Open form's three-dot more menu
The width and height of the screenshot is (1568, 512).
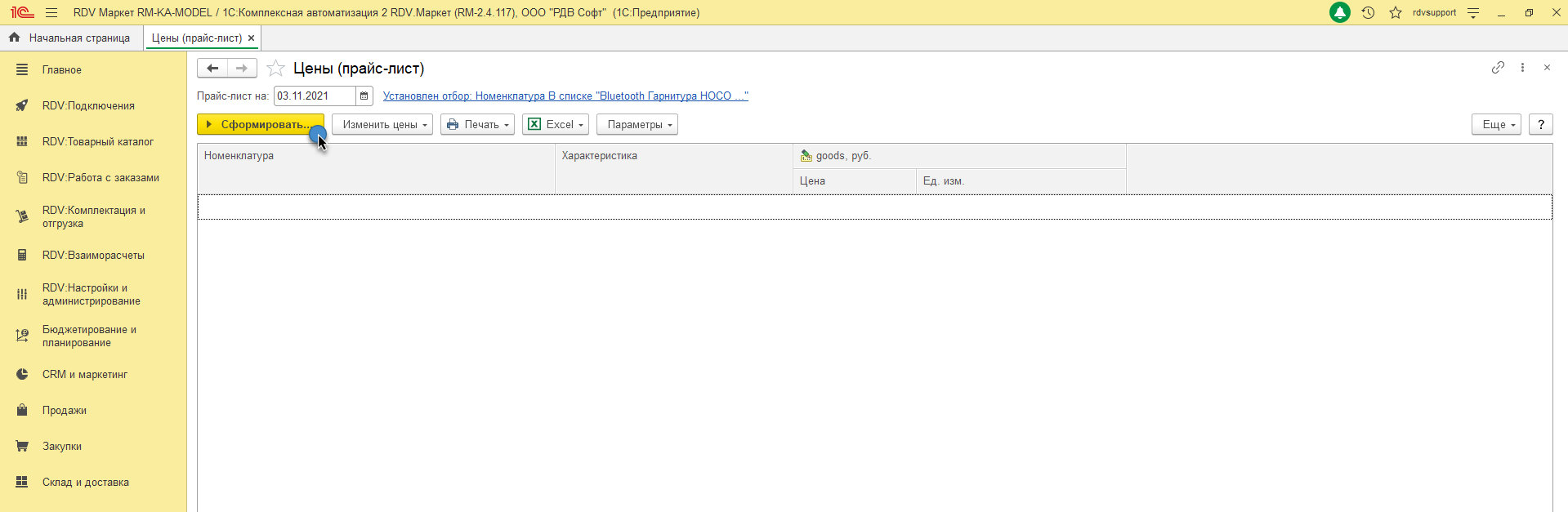(1522, 68)
